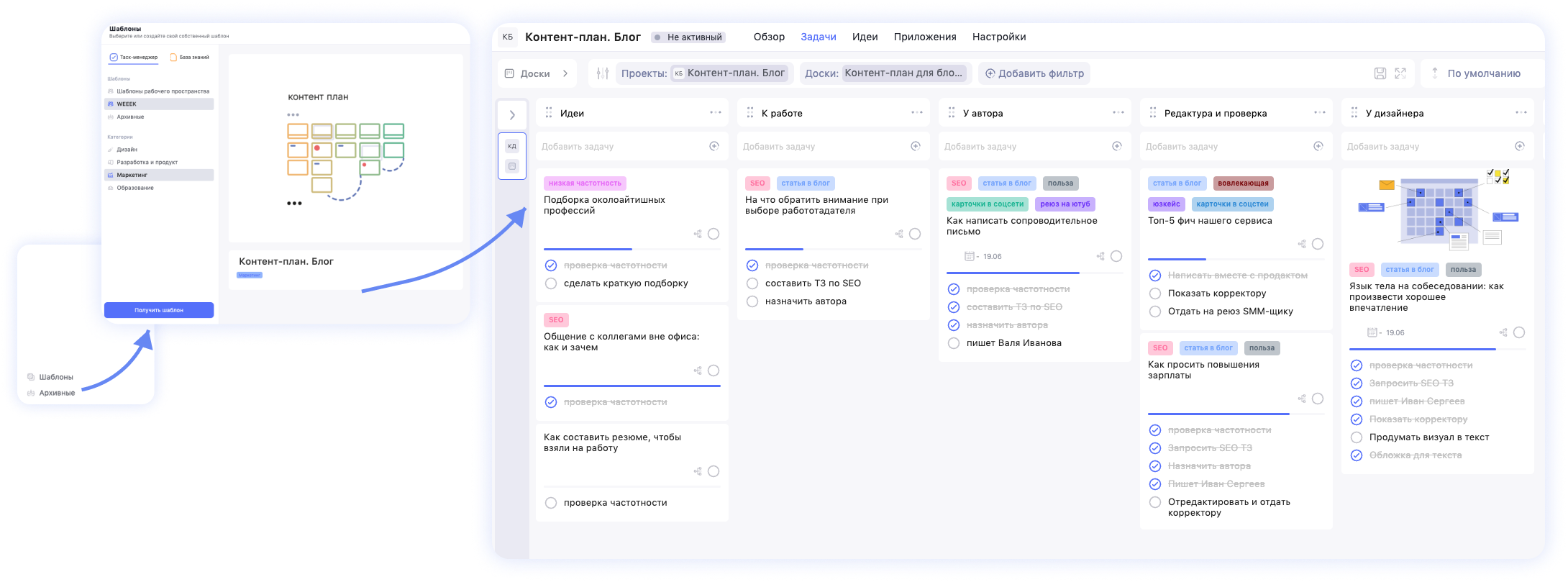Check сделать краткую подборку subtask
The image size is (1568, 582).
pyautogui.click(x=551, y=283)
